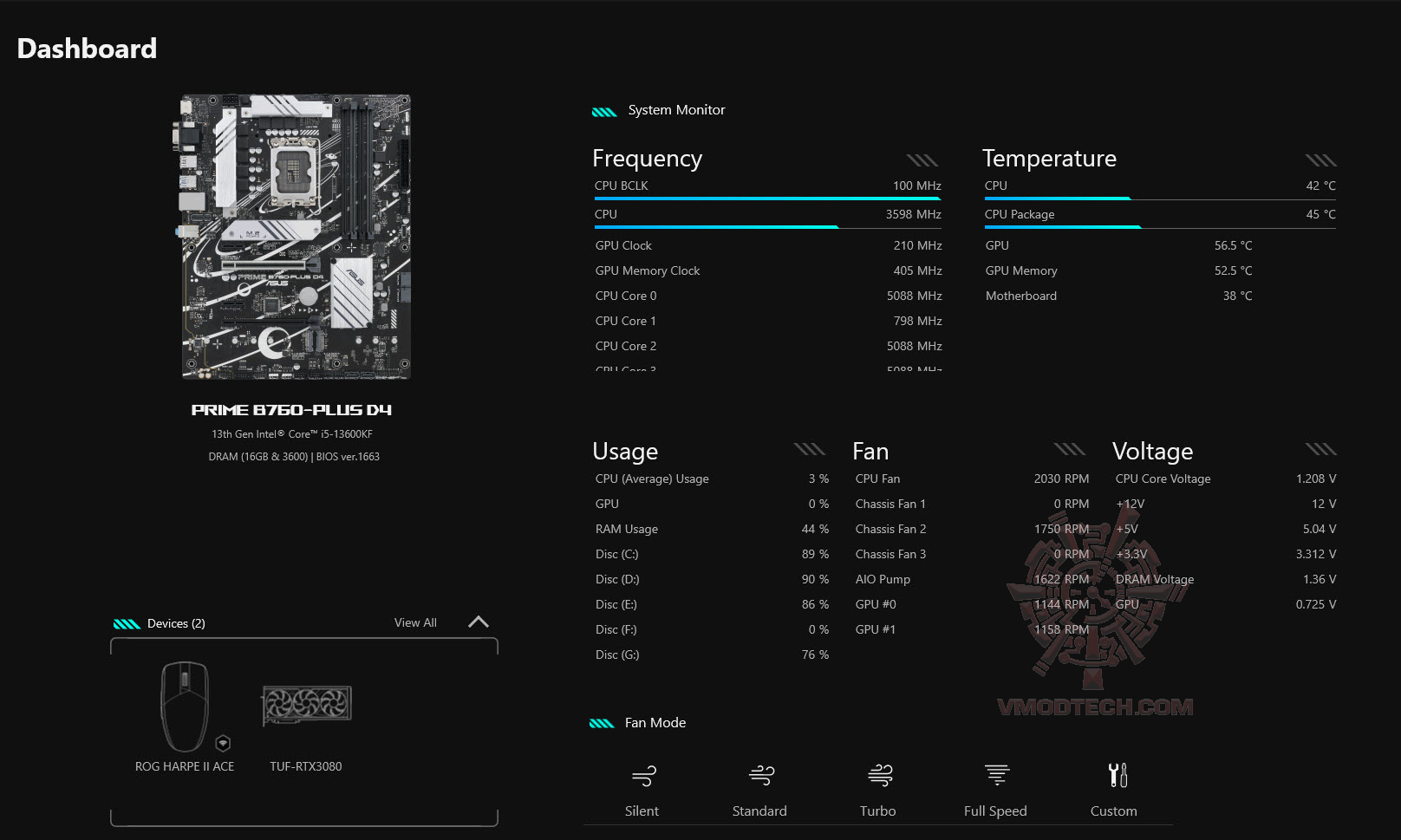1401x840 pixels.
Task: Click the Disc (E:) usage row
Action: pos(712,604)
